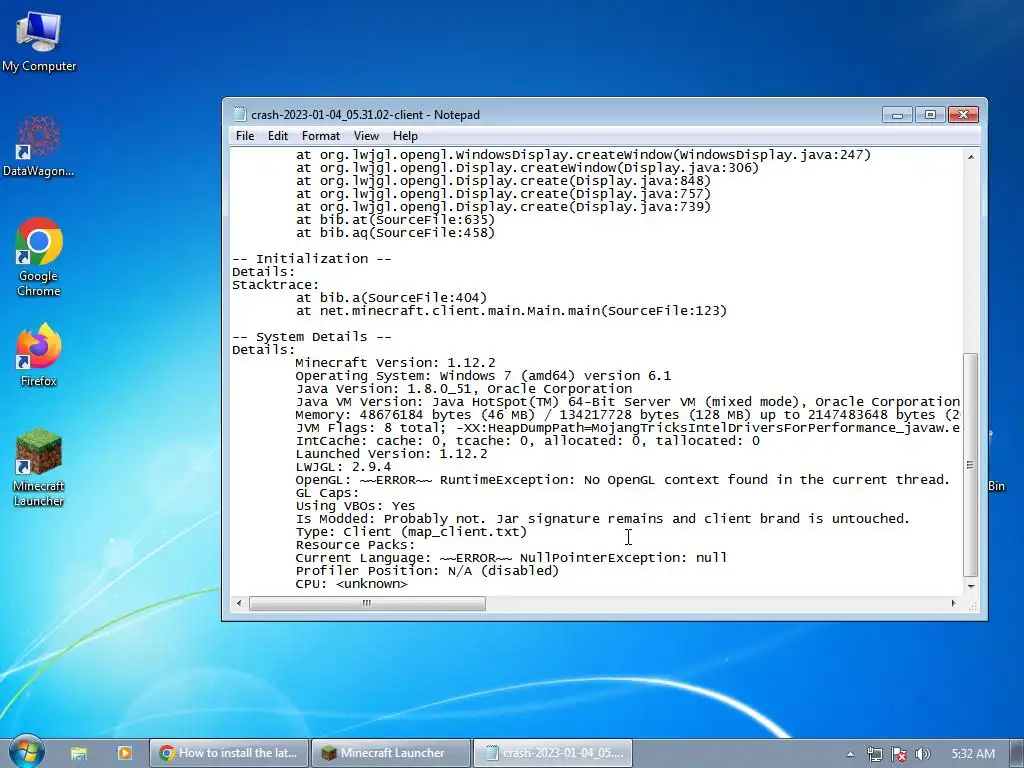Open the View menu in Notepad

[x=366, y=136]
